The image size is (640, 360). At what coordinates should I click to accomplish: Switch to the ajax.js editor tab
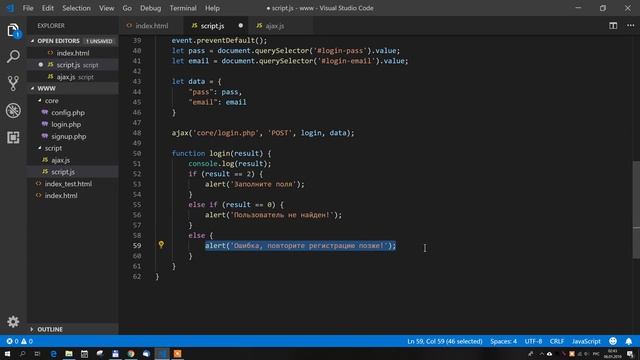click(280, 25)
